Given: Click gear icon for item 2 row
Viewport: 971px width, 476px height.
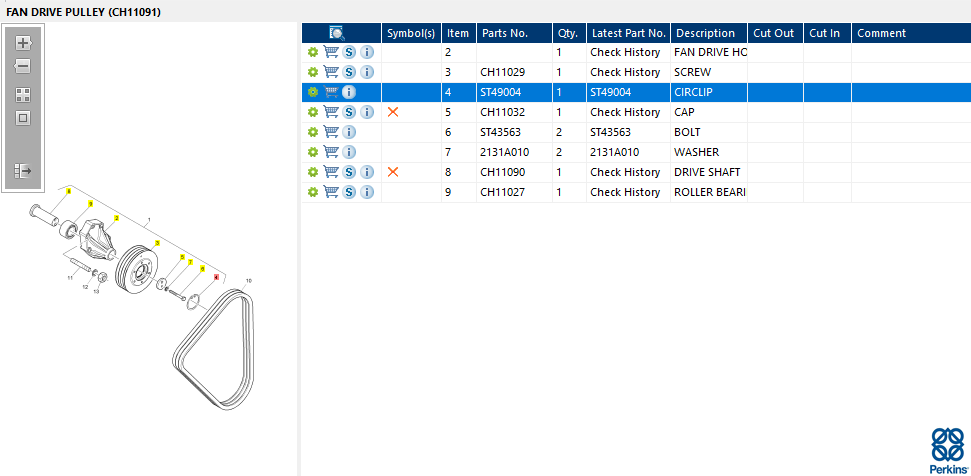Looking at the screenshot, I should pos(313,52).
